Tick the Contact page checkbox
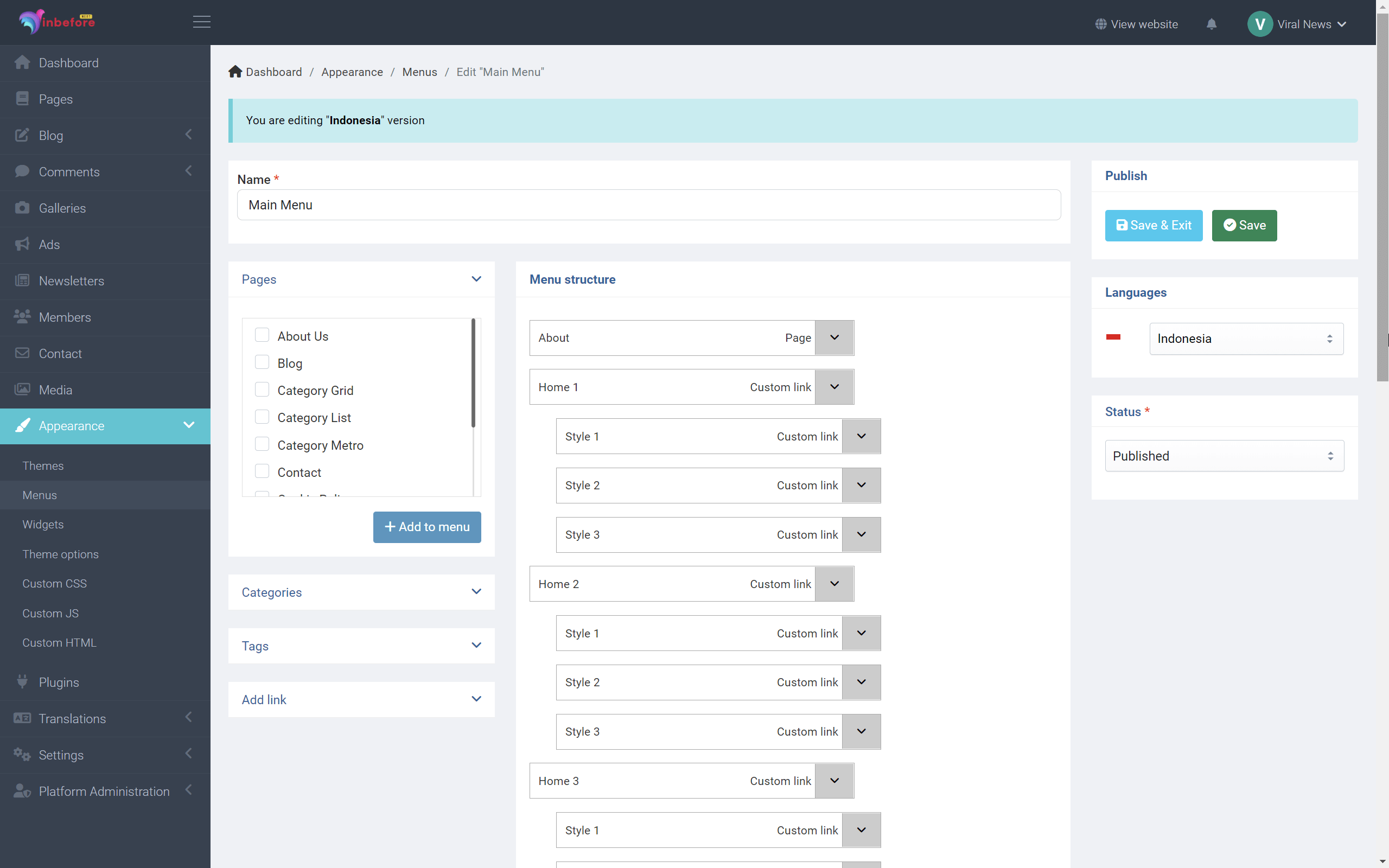 [x=262, y=471]
